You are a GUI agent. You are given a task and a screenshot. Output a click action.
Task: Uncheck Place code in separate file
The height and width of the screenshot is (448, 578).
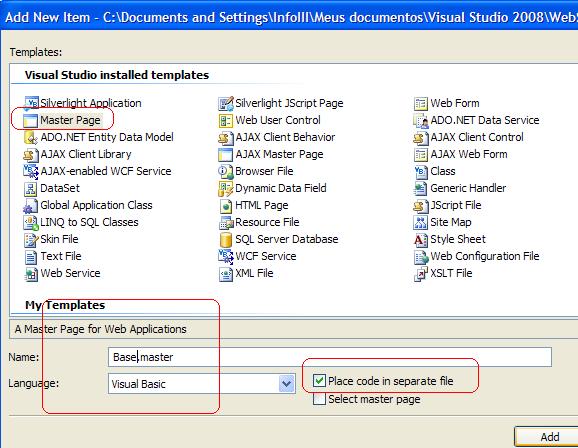[x=319, y=381]
